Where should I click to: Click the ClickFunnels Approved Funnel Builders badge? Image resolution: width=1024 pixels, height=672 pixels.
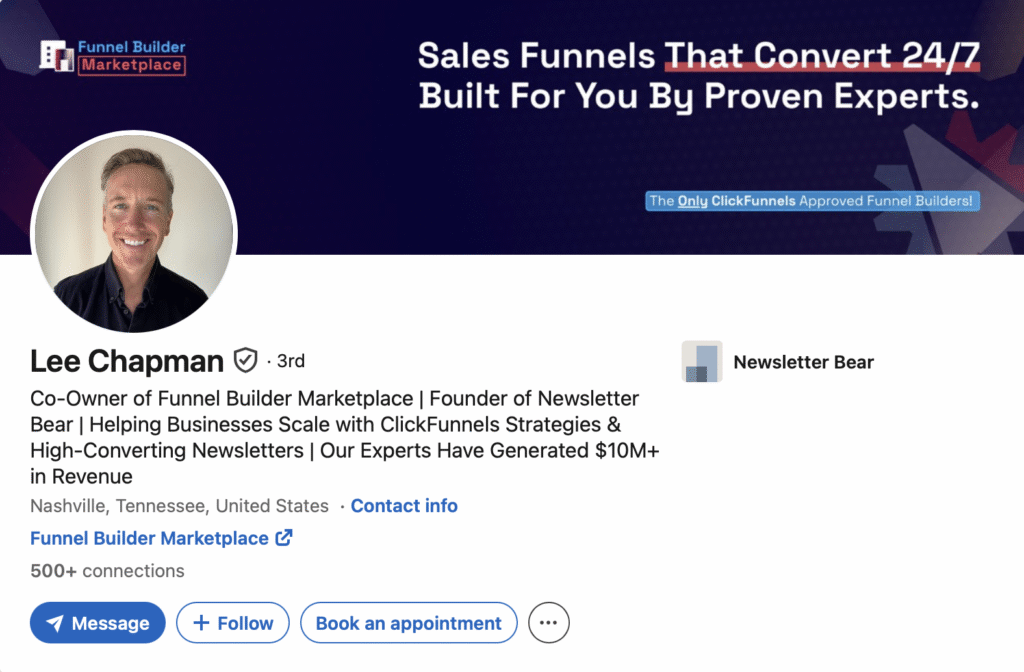tap(812, 201)
